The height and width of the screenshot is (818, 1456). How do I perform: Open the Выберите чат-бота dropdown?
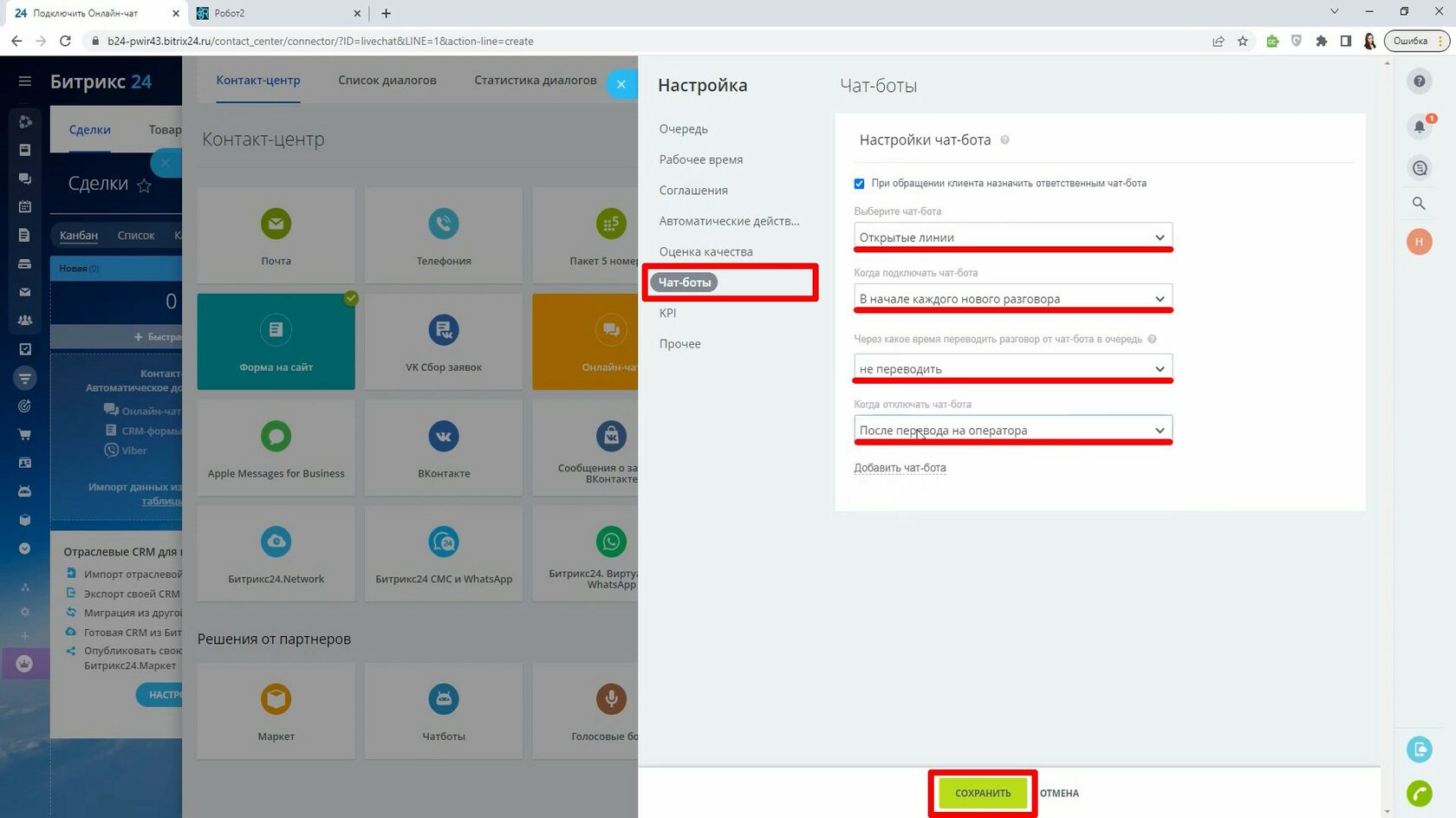pos(1013,237)
